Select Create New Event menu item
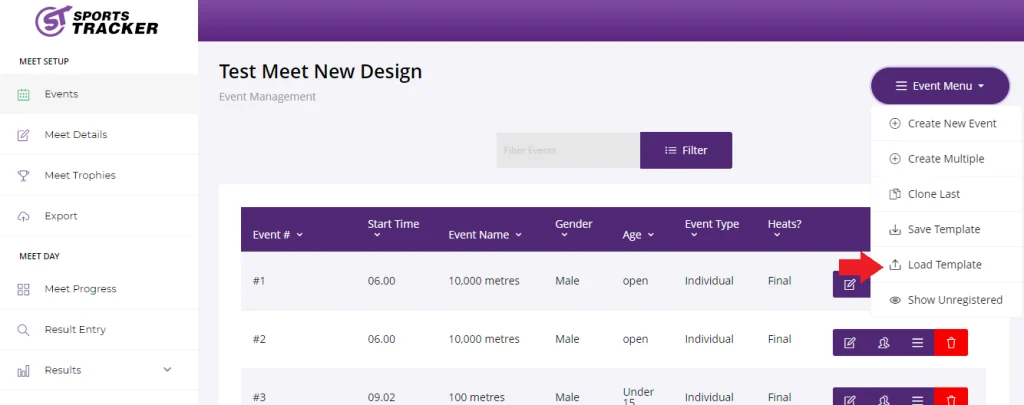Viewport: 1024px width, 405px height. pos(946,123)
